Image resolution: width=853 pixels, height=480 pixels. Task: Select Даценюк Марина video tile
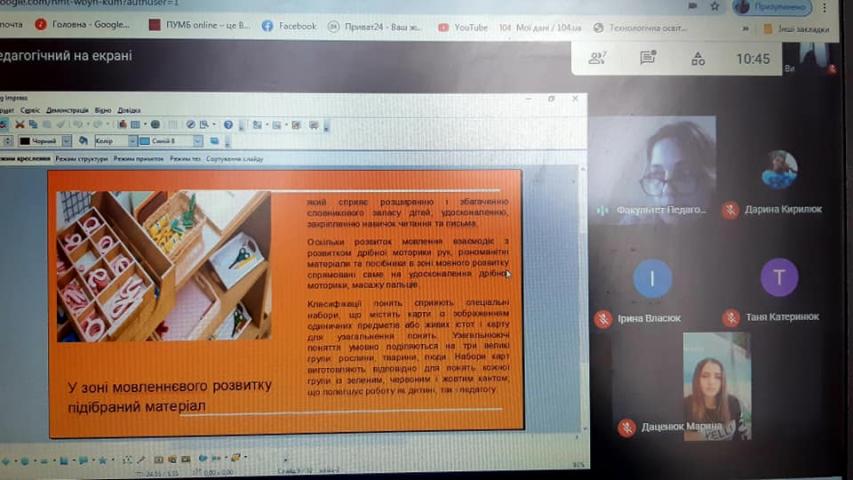[x=717, y=385]
